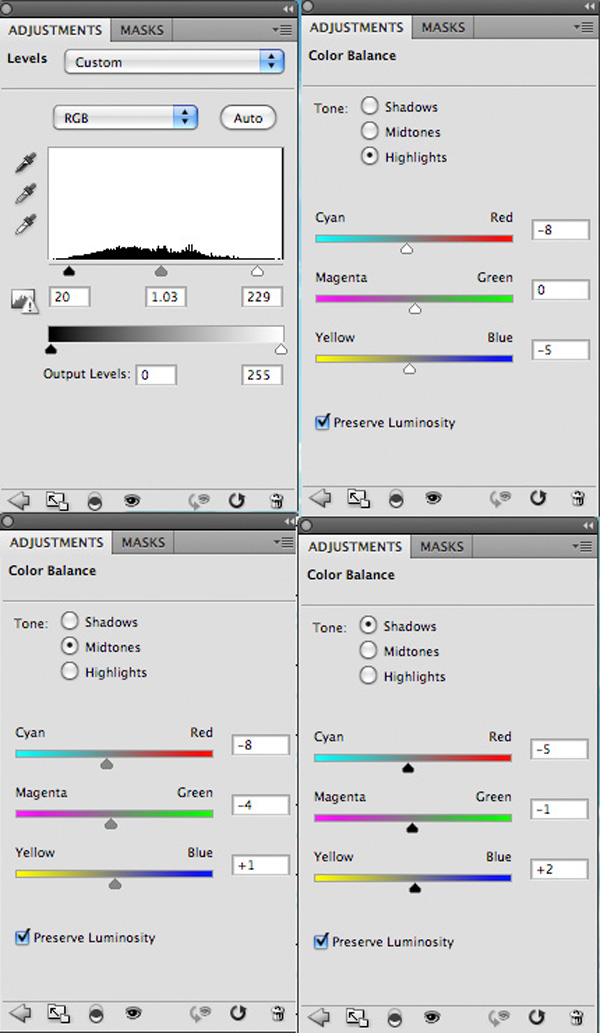Click the Cyan-Red slider handle in Highlights panel
The image size is (600, 1033).
coord(406,248)
